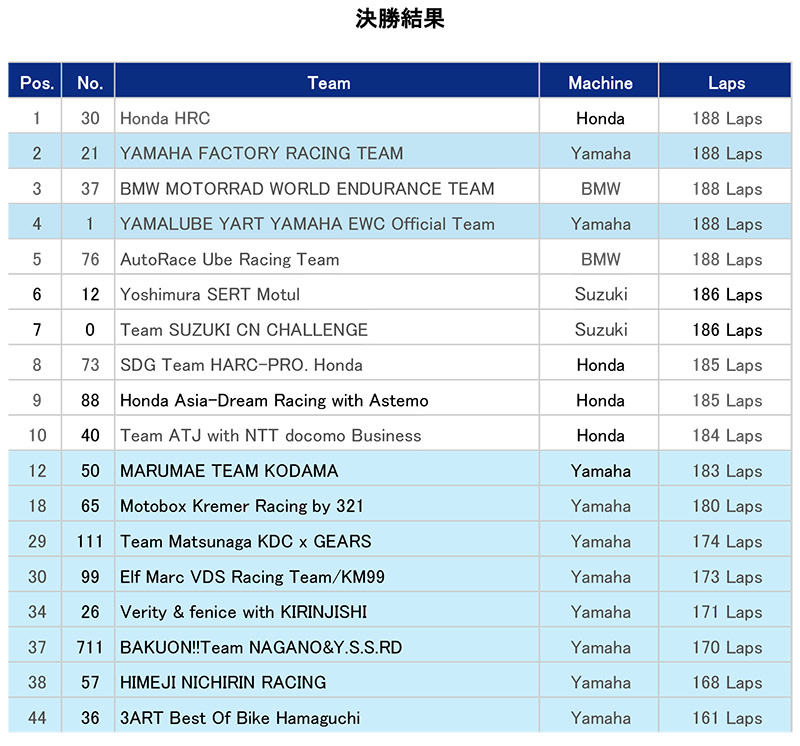800x746 pixels.
Task: Click Team SUZUKI CN CHALLENGE cell
Action: 327,329
